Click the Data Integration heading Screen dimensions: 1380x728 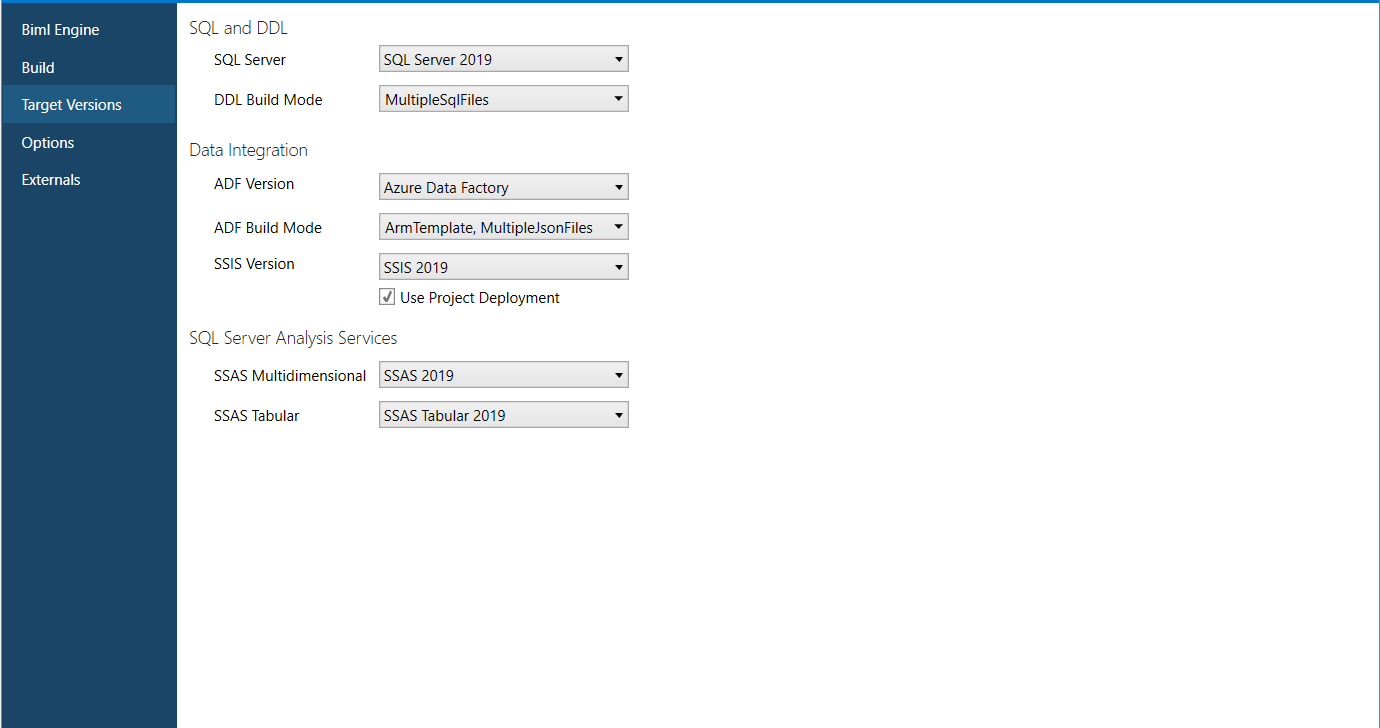coord(248,150)
